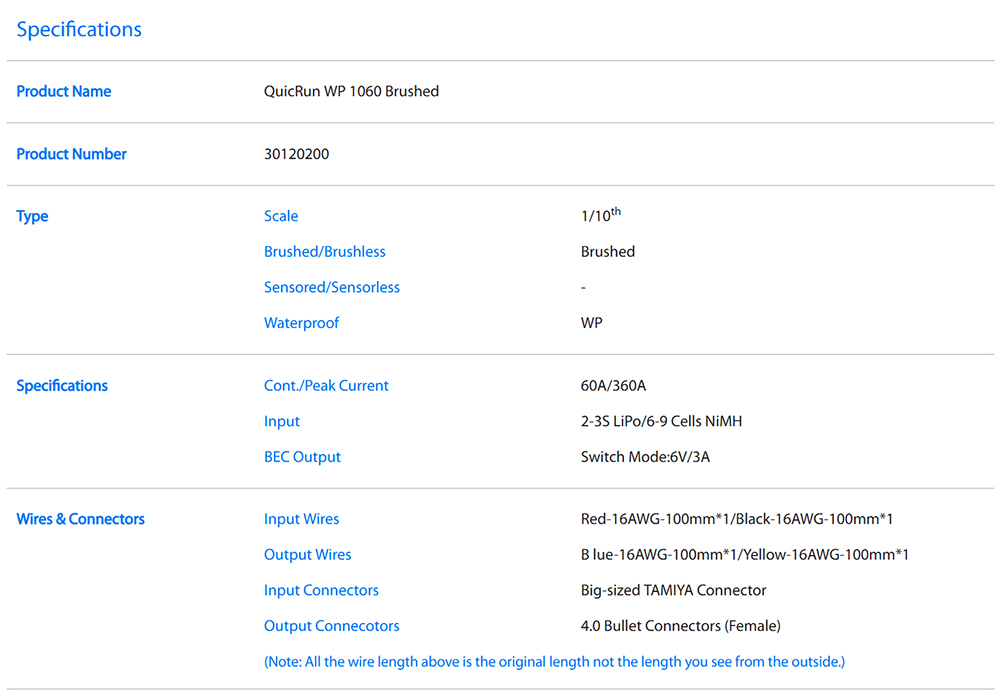
Task: Click the Product Name row label
Action: point(64,92)
